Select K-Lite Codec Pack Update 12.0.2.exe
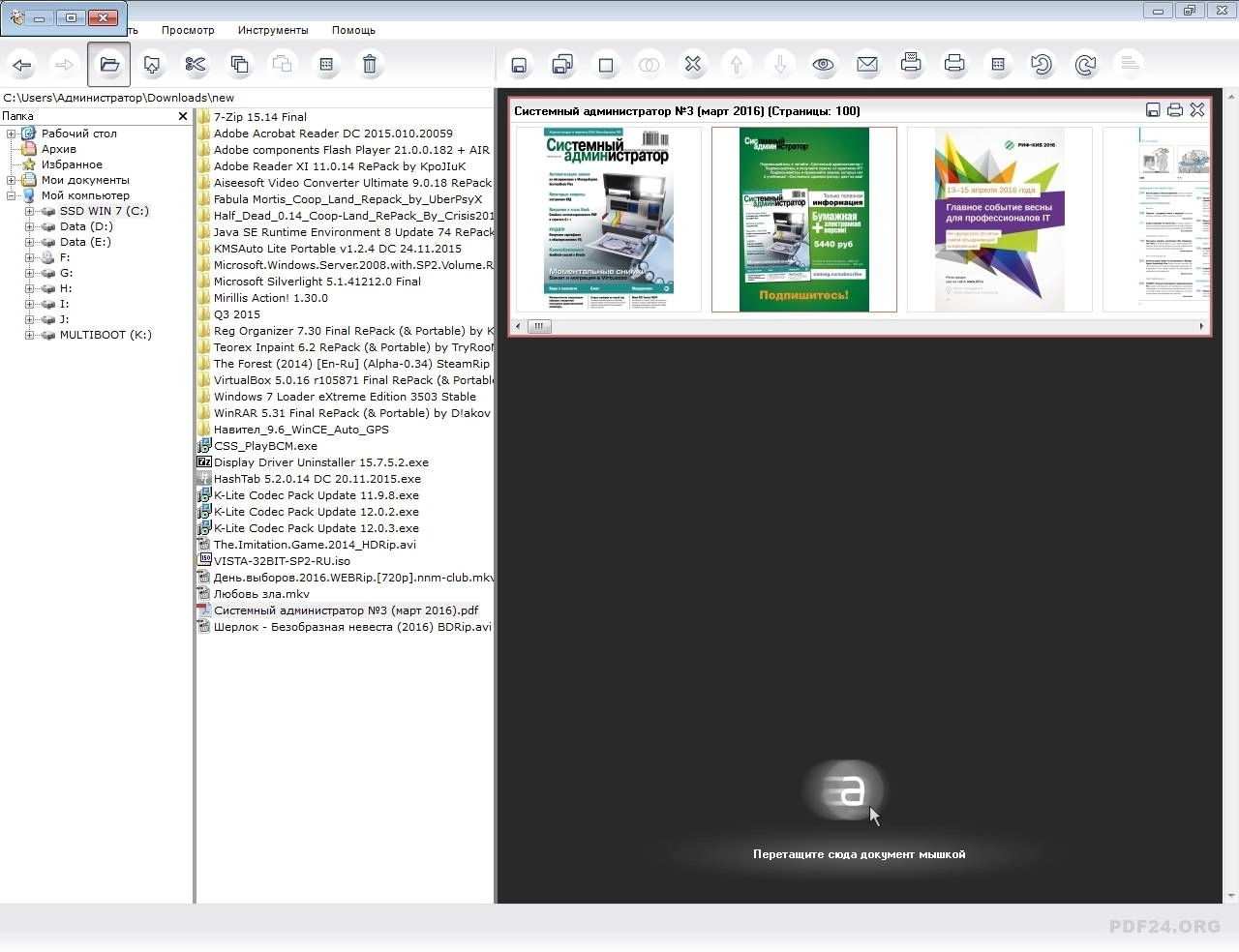The height and width of the screenshot is (952, 1239). point(317,512)
